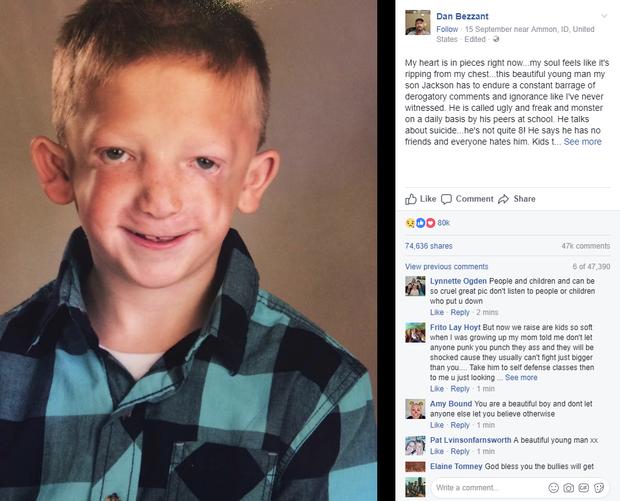Click the 74,636 shares link
The width and height of the screenshot is (620, 501).
pyautogui.click(x=429, y=246)
